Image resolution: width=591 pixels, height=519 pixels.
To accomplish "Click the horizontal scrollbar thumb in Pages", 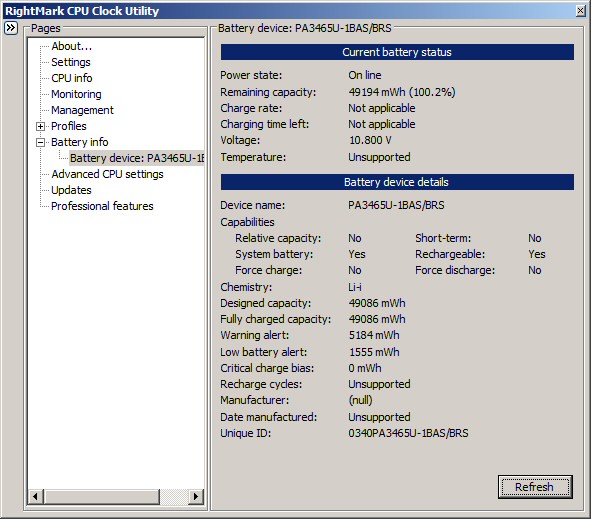I will (101, 496).
